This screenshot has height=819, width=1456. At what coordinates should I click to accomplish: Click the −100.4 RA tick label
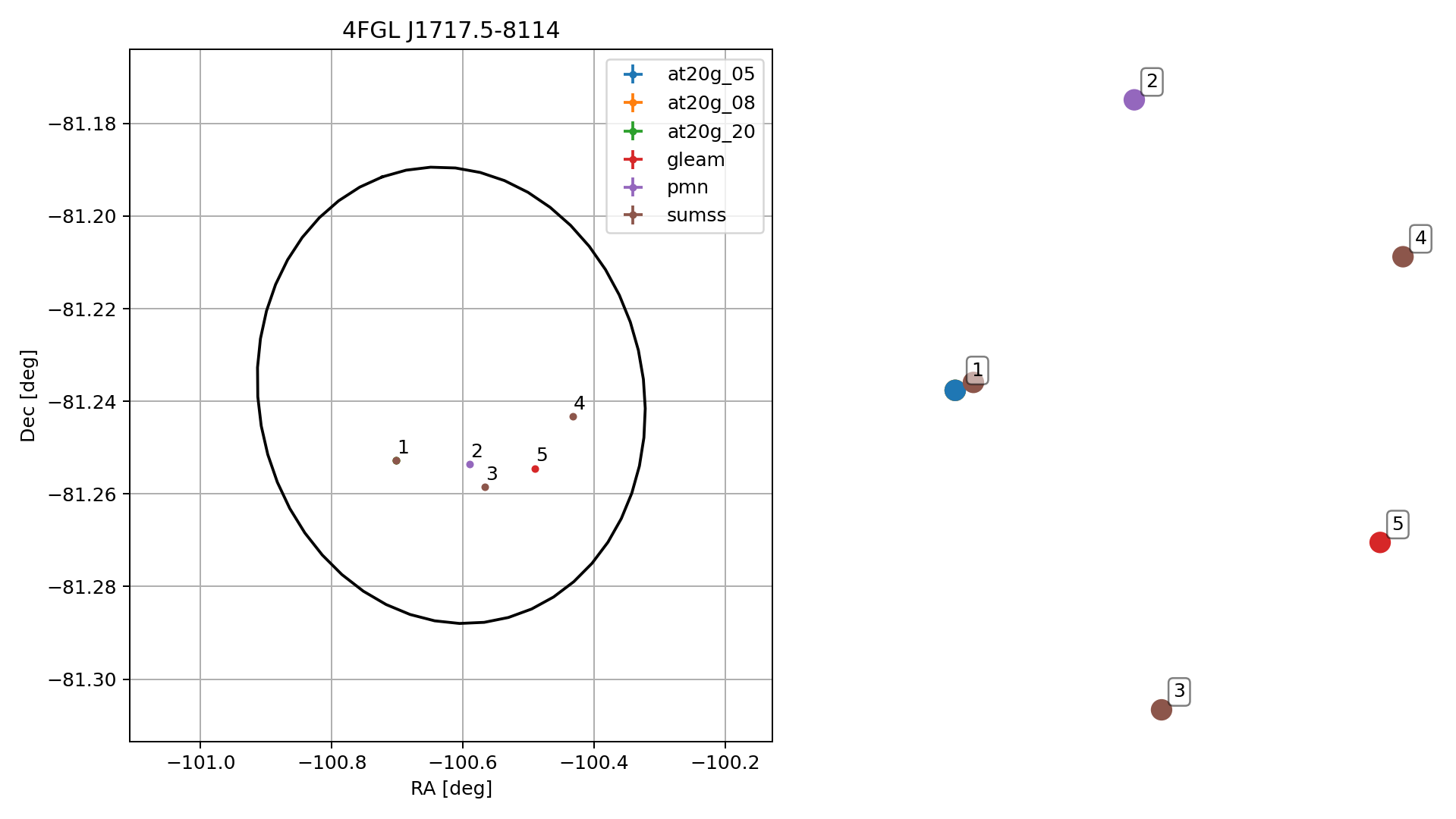[593, 762]
